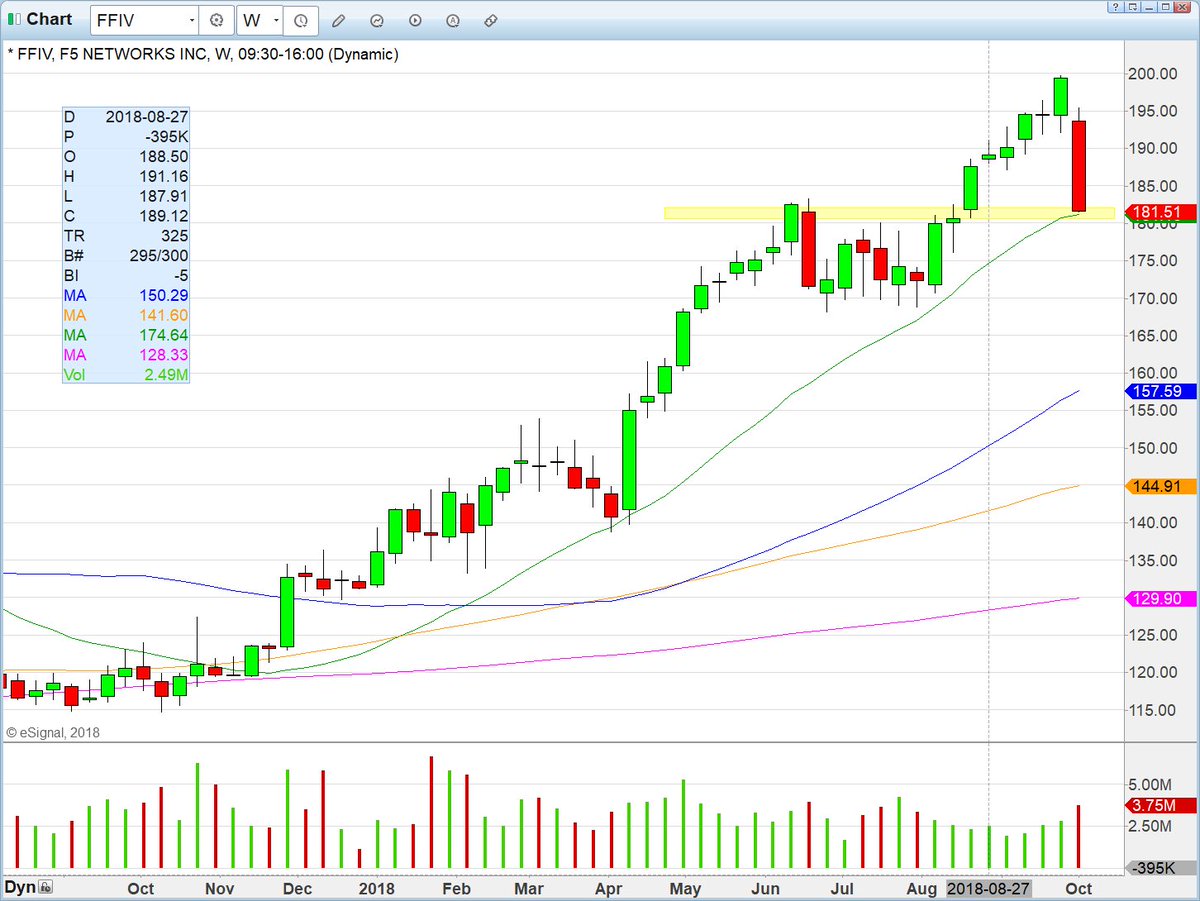
Task: Click the large red latest weekly candle
Action: coord(1079,167)
